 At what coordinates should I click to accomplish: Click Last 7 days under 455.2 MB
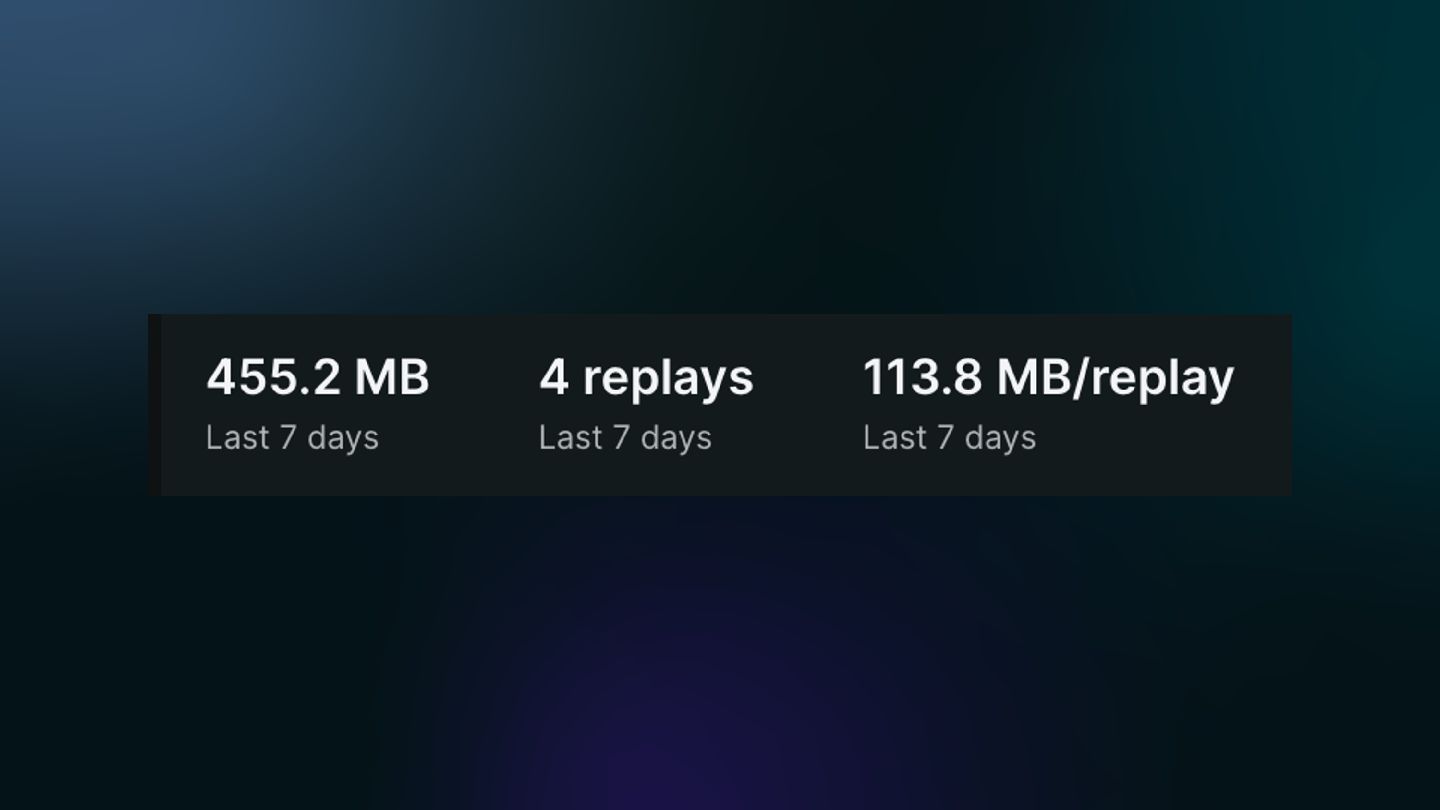pyautogui.click(x=292, y=438)
